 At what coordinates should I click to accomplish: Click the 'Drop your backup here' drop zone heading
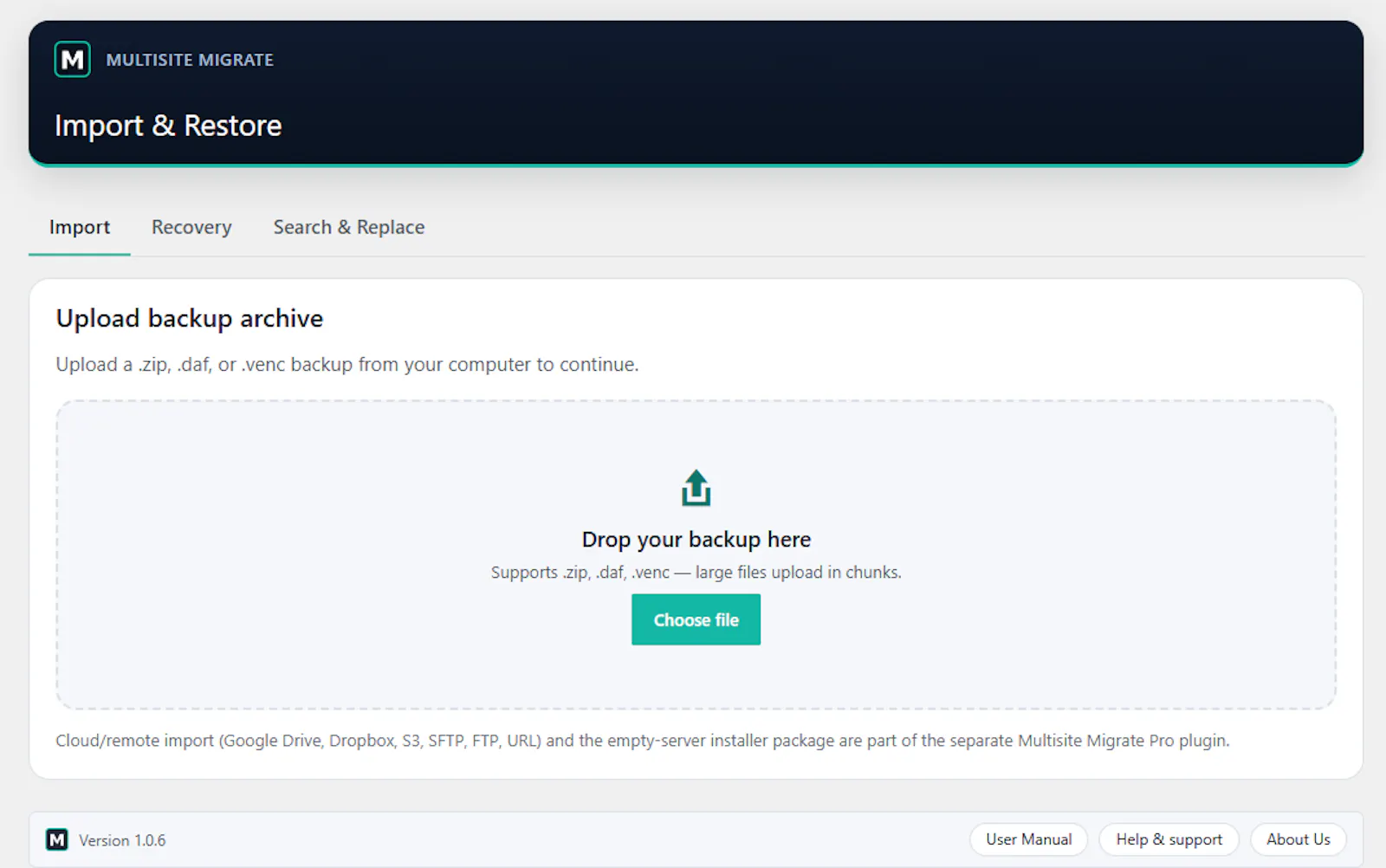[x=696, y=540]
